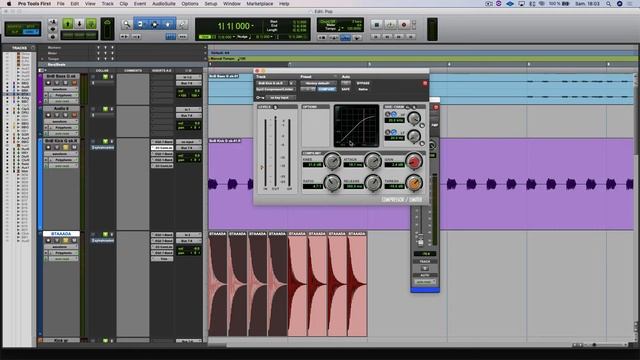Viewport: 640px width, 360px height.
Task: Click the transport Stop button
Action: point(376,24)
